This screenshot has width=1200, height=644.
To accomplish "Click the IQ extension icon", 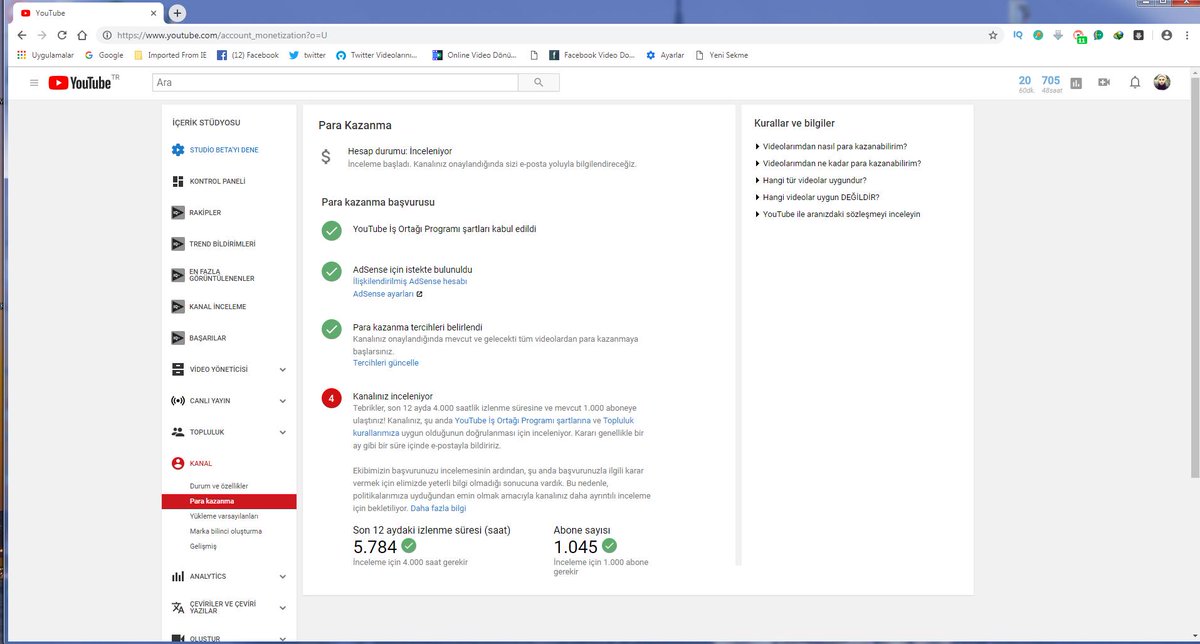I will point(1018,34).
